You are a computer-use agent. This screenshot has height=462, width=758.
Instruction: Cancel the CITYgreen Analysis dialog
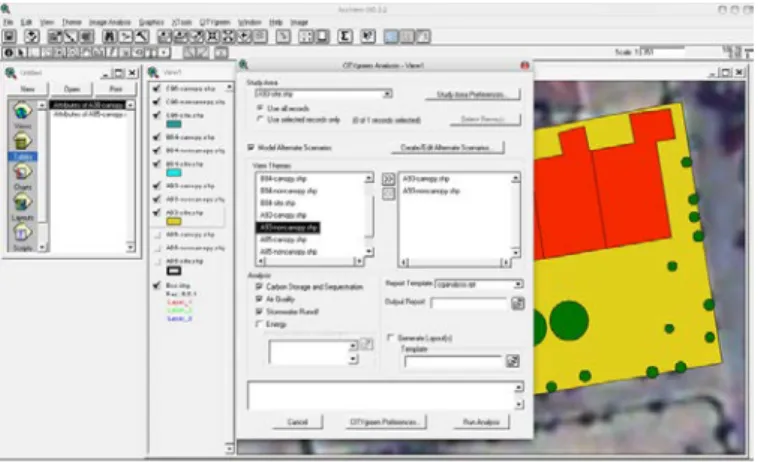[297, 422]
